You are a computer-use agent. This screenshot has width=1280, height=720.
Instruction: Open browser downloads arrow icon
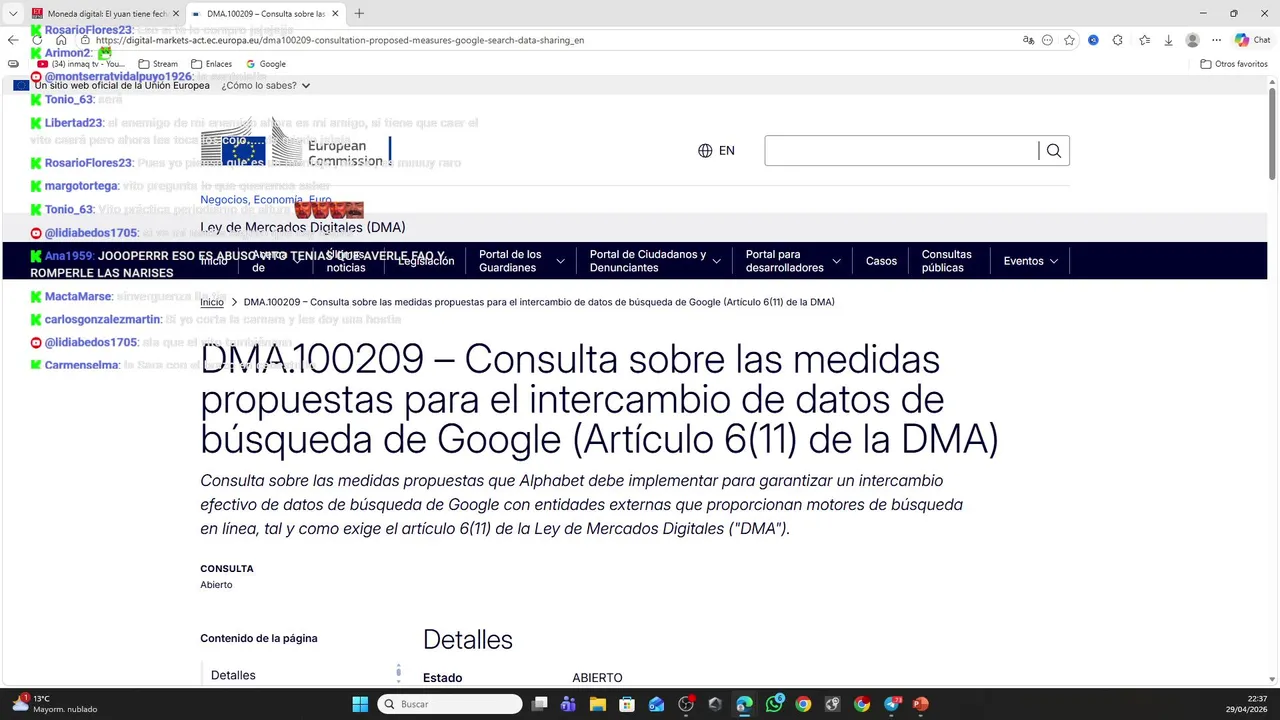1168,40
